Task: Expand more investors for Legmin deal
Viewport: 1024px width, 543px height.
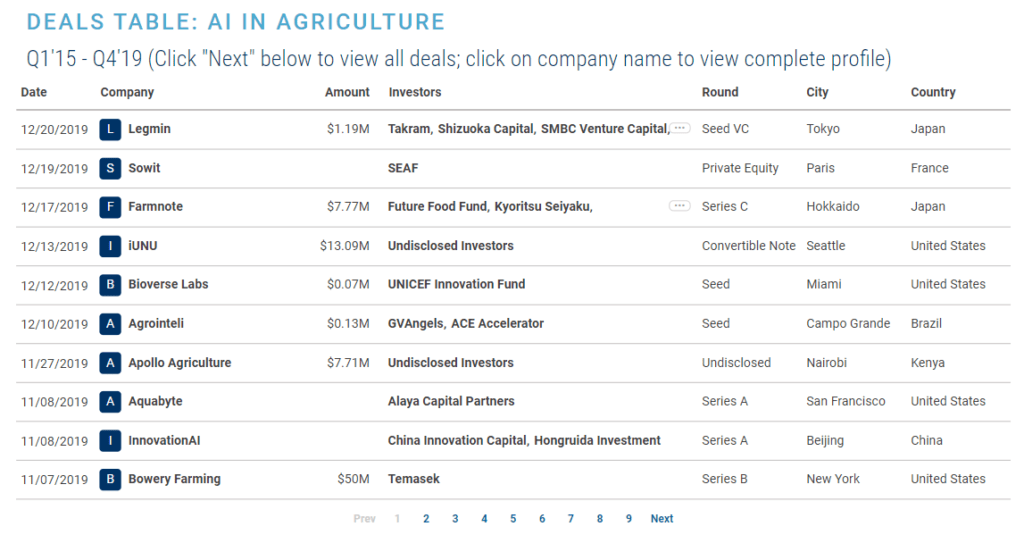Action: (680, 128)
